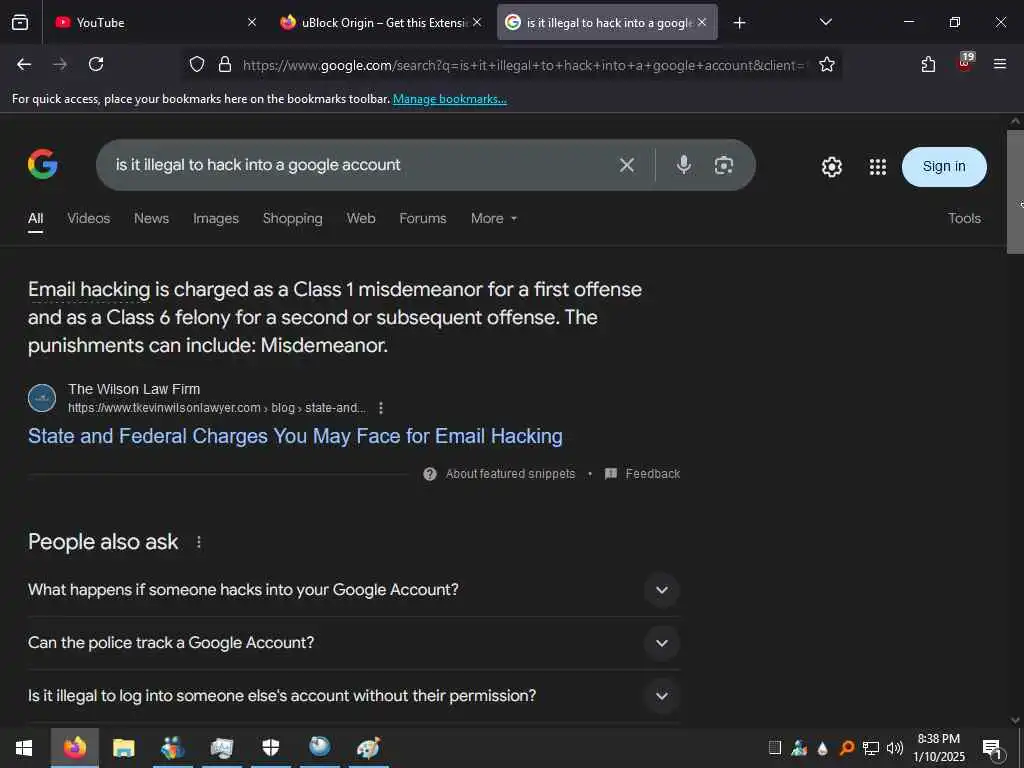Clear the Google search box text
Screen dimensions: 1024x768
coord(627,165)
